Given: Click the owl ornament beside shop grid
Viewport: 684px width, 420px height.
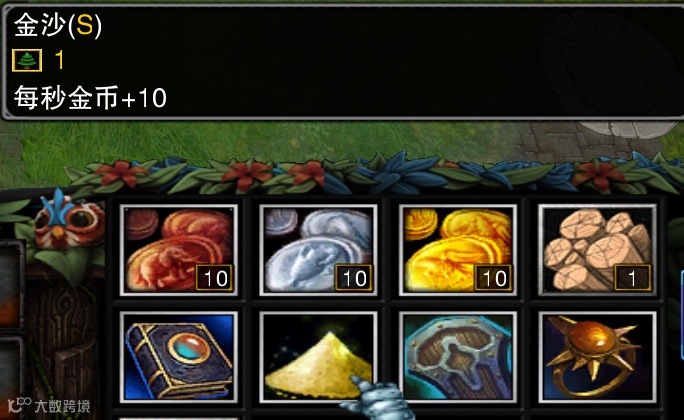Looking at the screenshot, I should click(68, 222).
